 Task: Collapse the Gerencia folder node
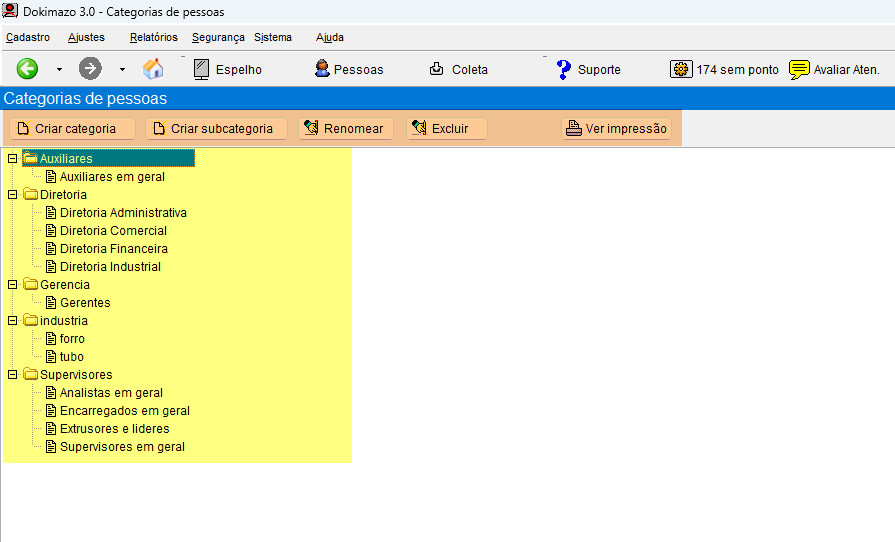(x=13, y=285)
